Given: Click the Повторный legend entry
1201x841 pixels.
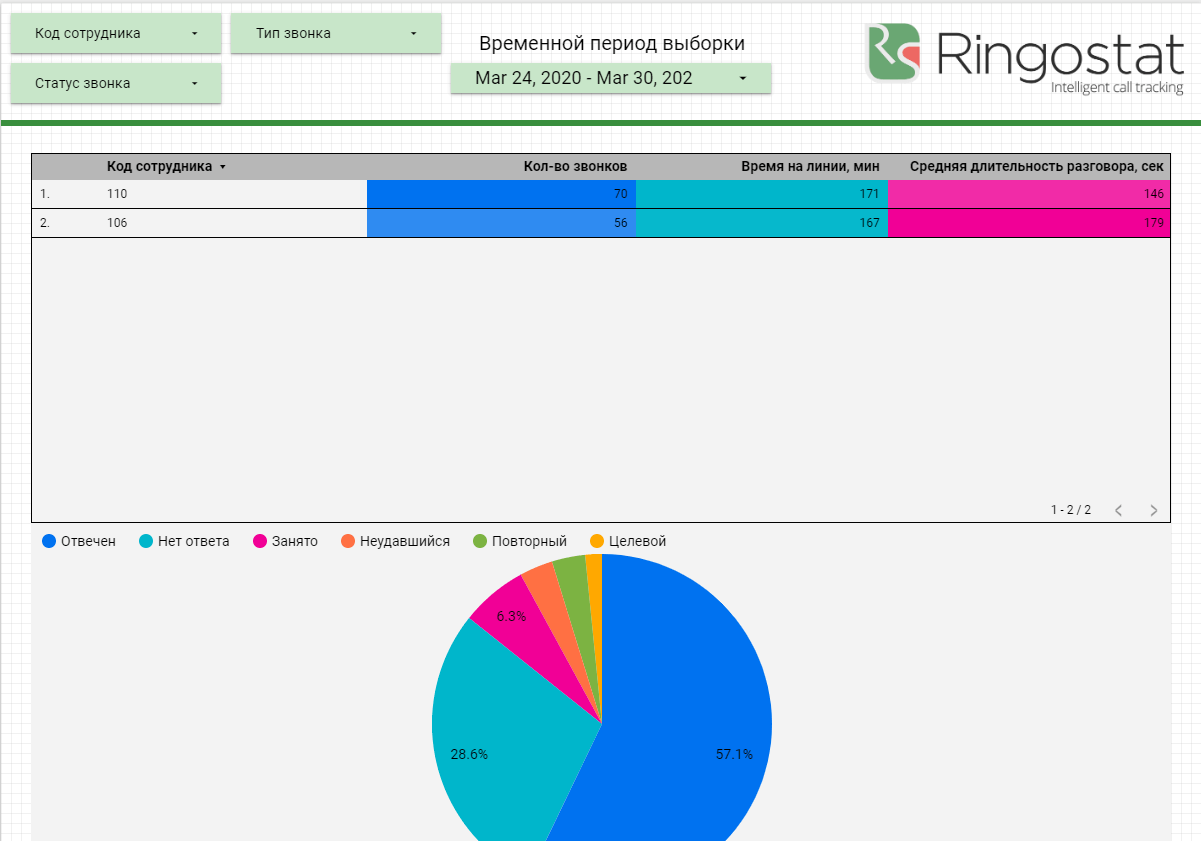Looking at the screenshot, I should [520, 541].
